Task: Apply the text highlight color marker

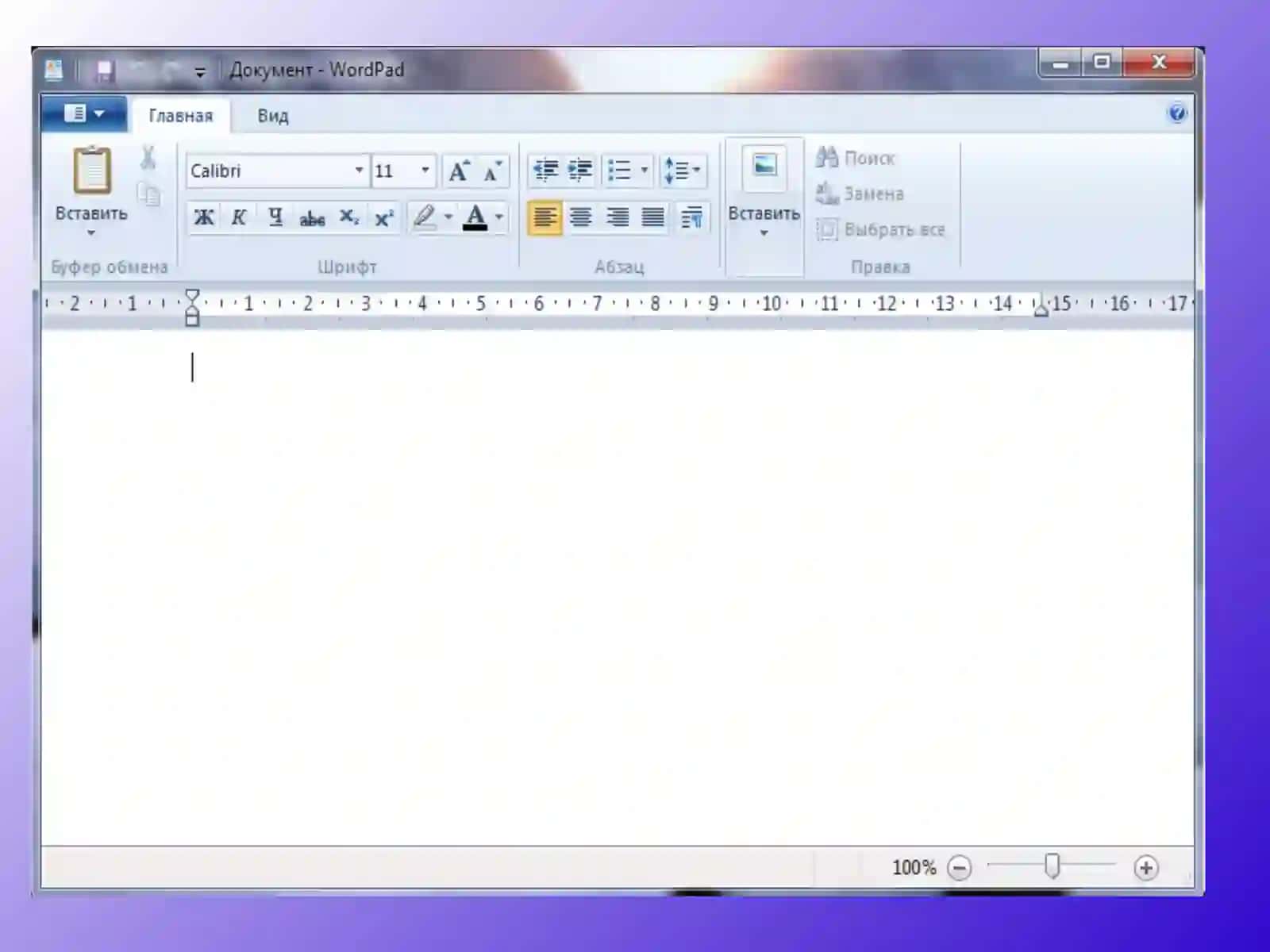Action: click(x=425, y=217)
